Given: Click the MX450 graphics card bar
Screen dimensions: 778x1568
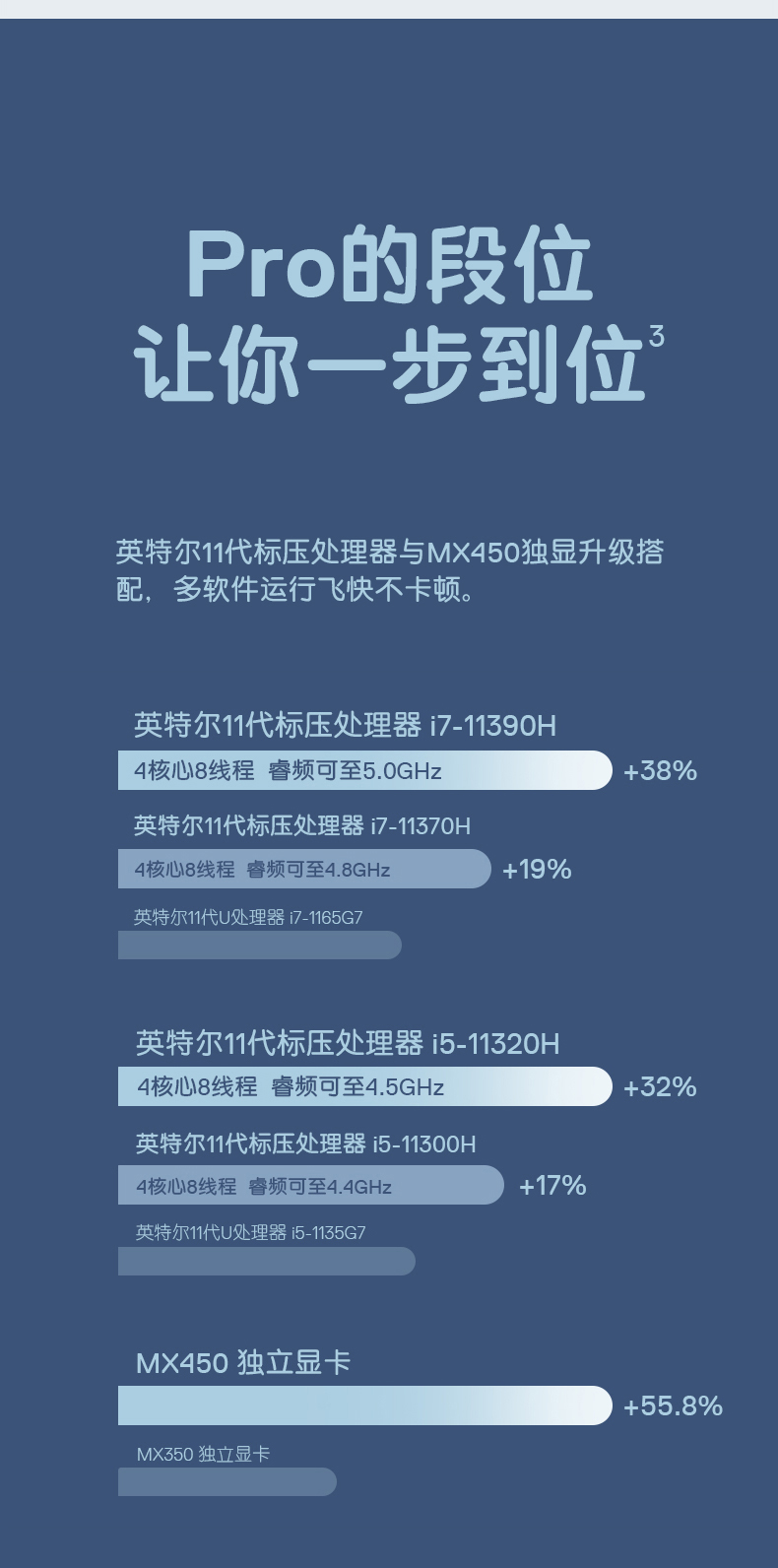Looking at the screenshot, I should point(365,1405).
